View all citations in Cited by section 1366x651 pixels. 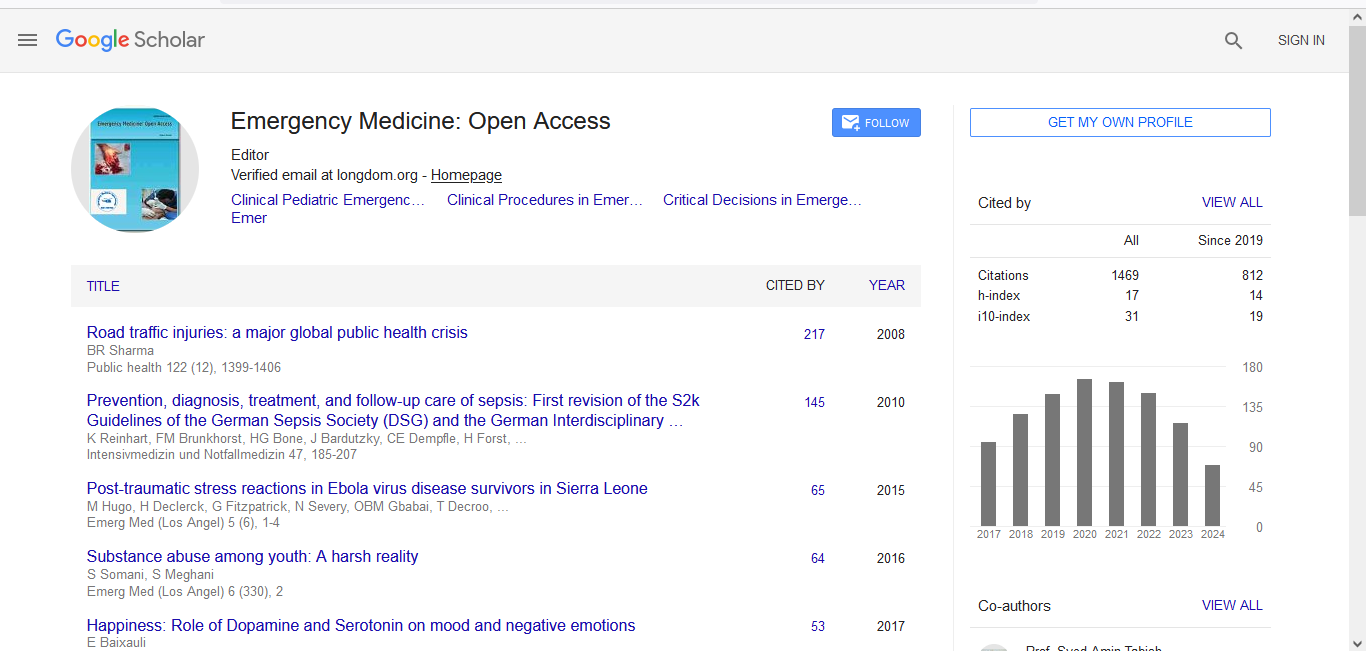coord(1232,203)
